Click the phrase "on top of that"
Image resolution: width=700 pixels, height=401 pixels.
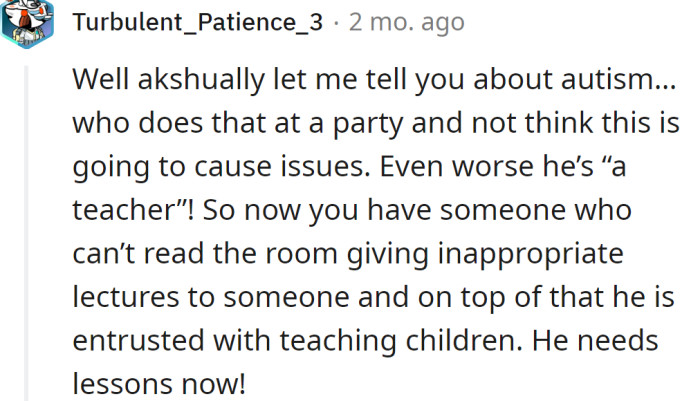click(x=511, y=297)
